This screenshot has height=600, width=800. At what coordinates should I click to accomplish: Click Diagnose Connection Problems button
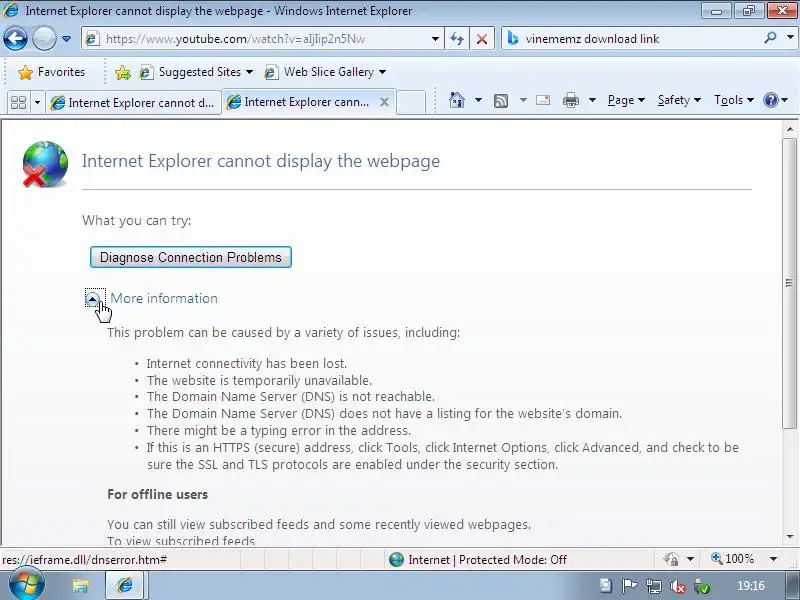tap(191, 257)
